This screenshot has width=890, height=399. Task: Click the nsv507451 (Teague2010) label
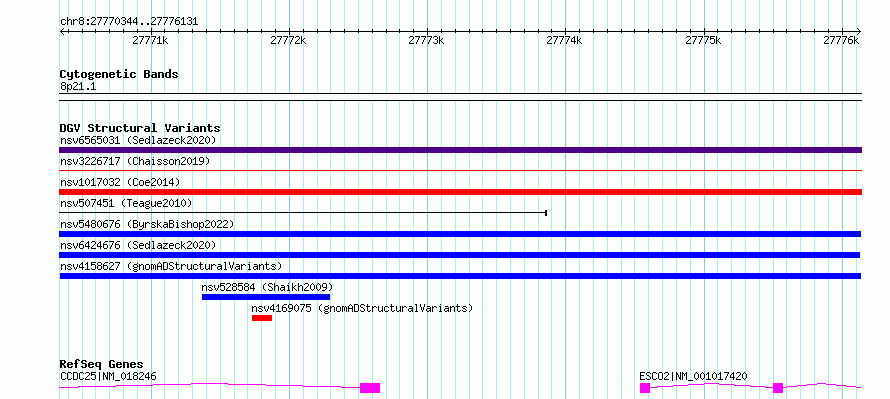tap(126, 203)
